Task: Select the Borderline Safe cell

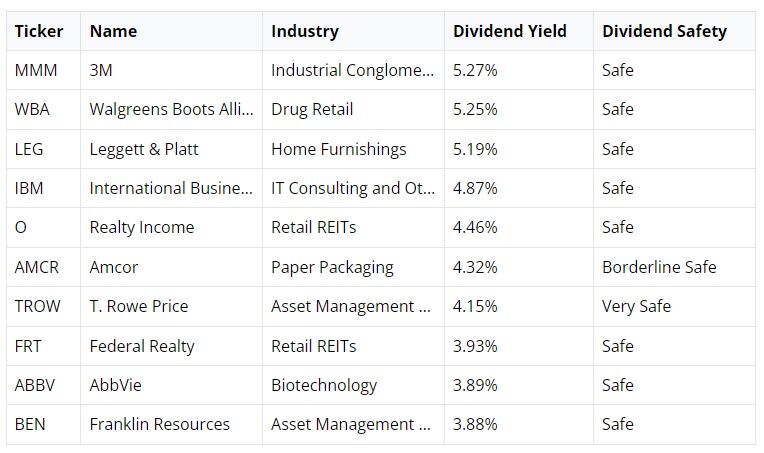Action: 659,267
